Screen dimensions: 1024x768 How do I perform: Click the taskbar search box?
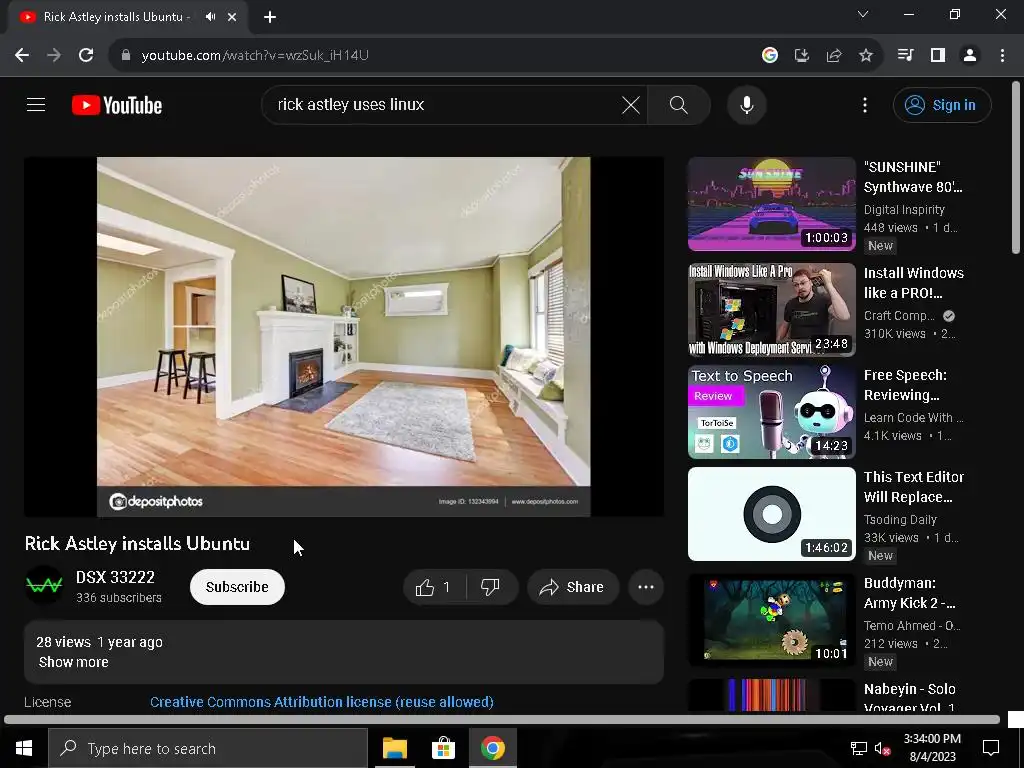(208, 748)
